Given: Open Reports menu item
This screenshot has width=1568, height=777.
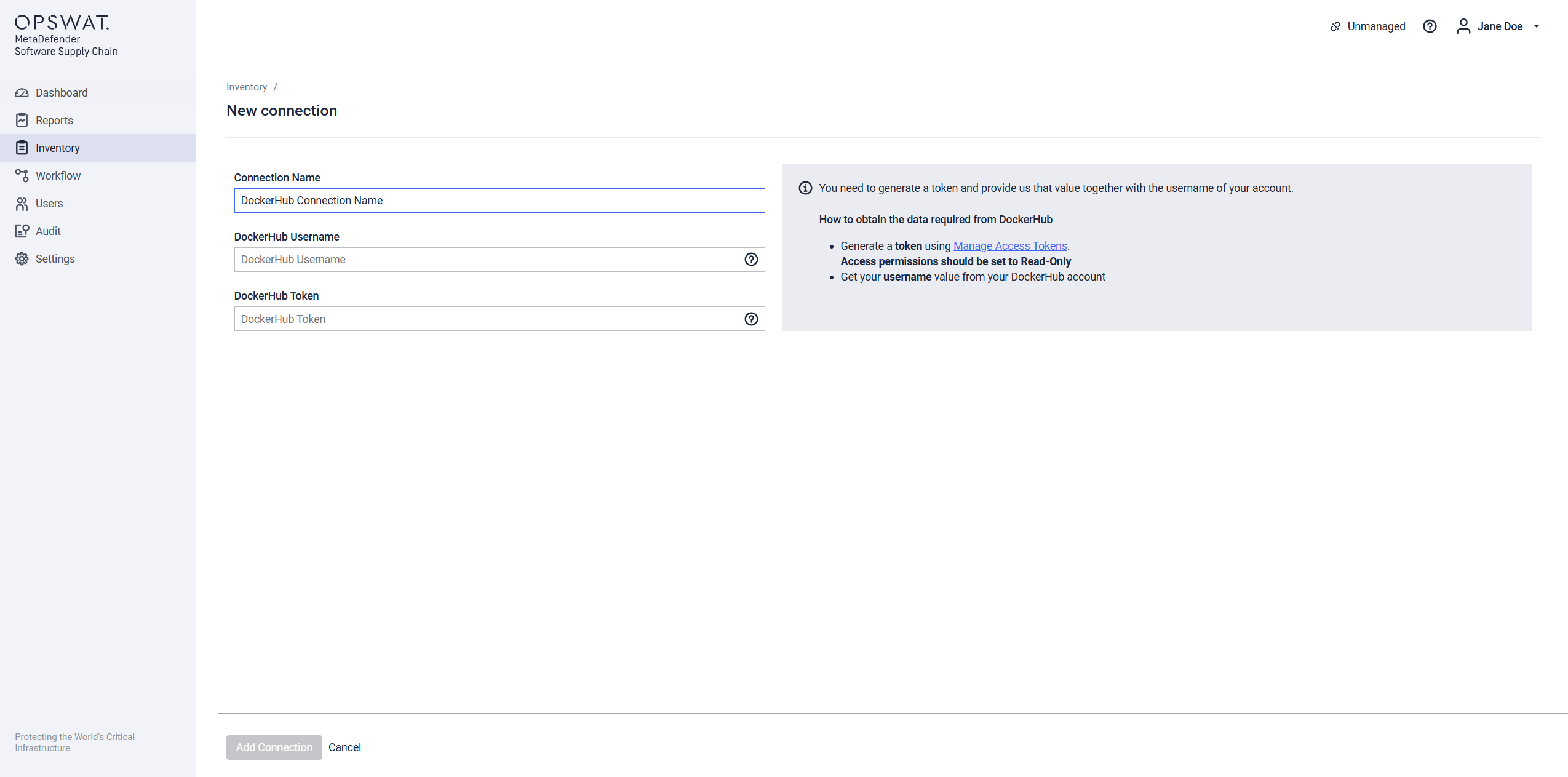Looking at the screenshot, I should coord(98,121).
